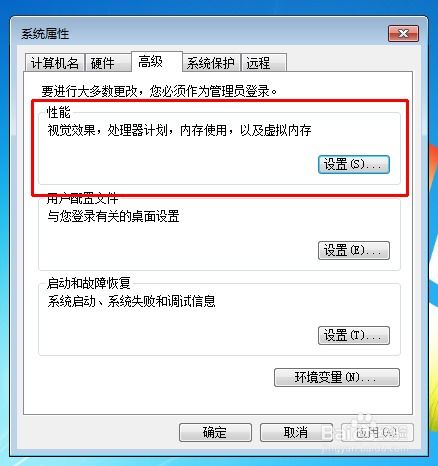
Task: Click the 性能 group label
Action: [x=59, y=113]
